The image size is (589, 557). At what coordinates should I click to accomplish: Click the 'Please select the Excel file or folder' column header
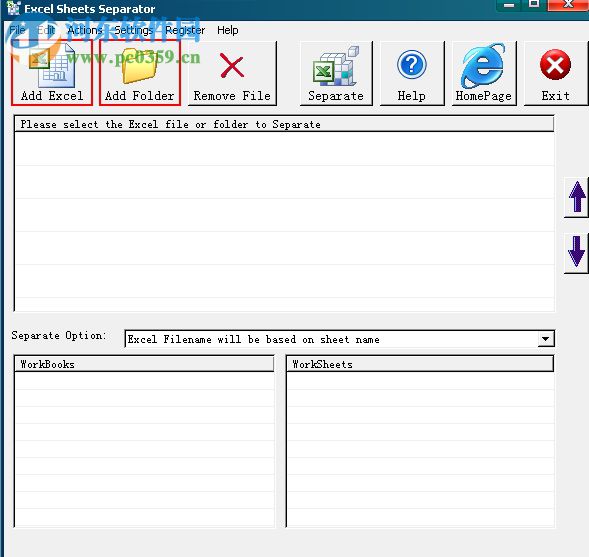284,124
